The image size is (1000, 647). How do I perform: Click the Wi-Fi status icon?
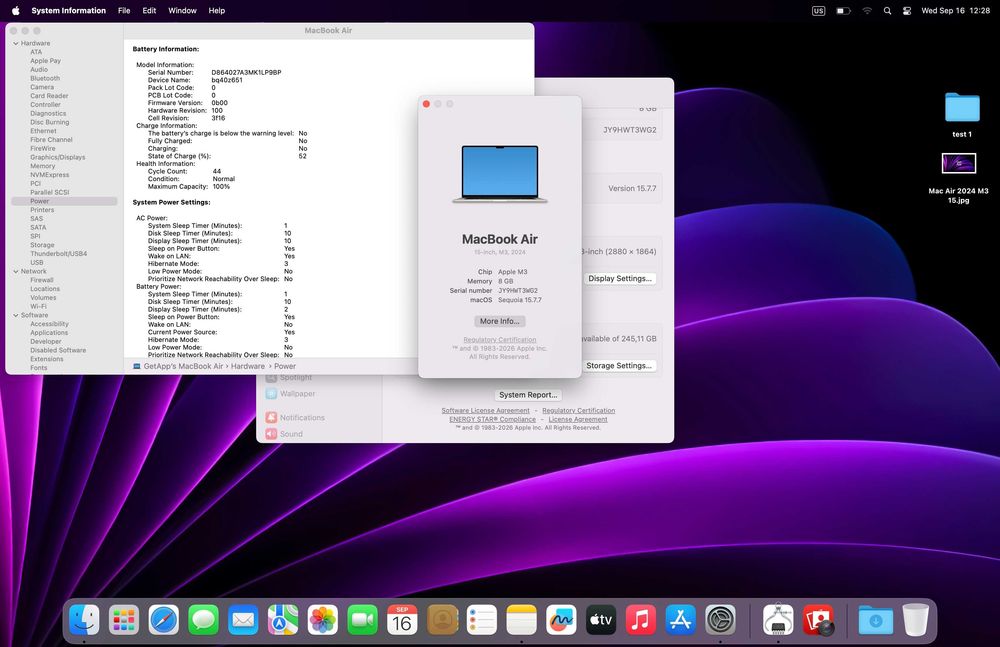point(867,11)
